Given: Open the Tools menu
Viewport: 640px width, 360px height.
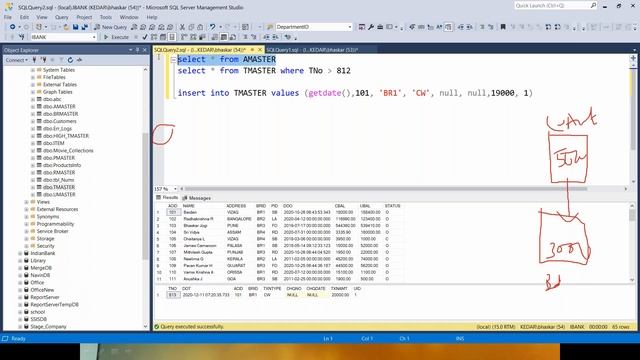Looking at the screenshot, I should point(106,17).
